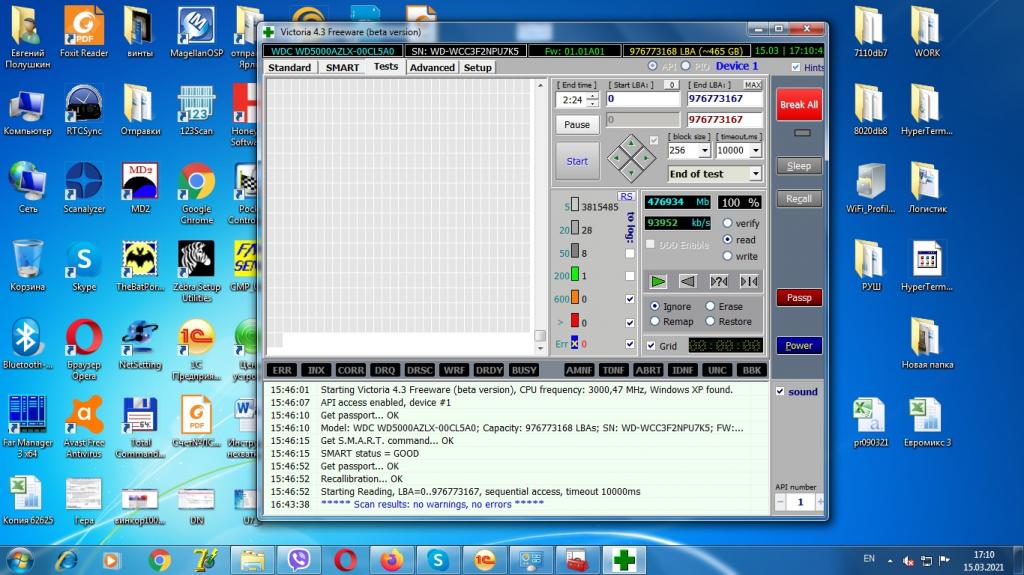Open Google Chrome desktop shortcut
This screenshot has width=1024, height=575.
(197, 193)
